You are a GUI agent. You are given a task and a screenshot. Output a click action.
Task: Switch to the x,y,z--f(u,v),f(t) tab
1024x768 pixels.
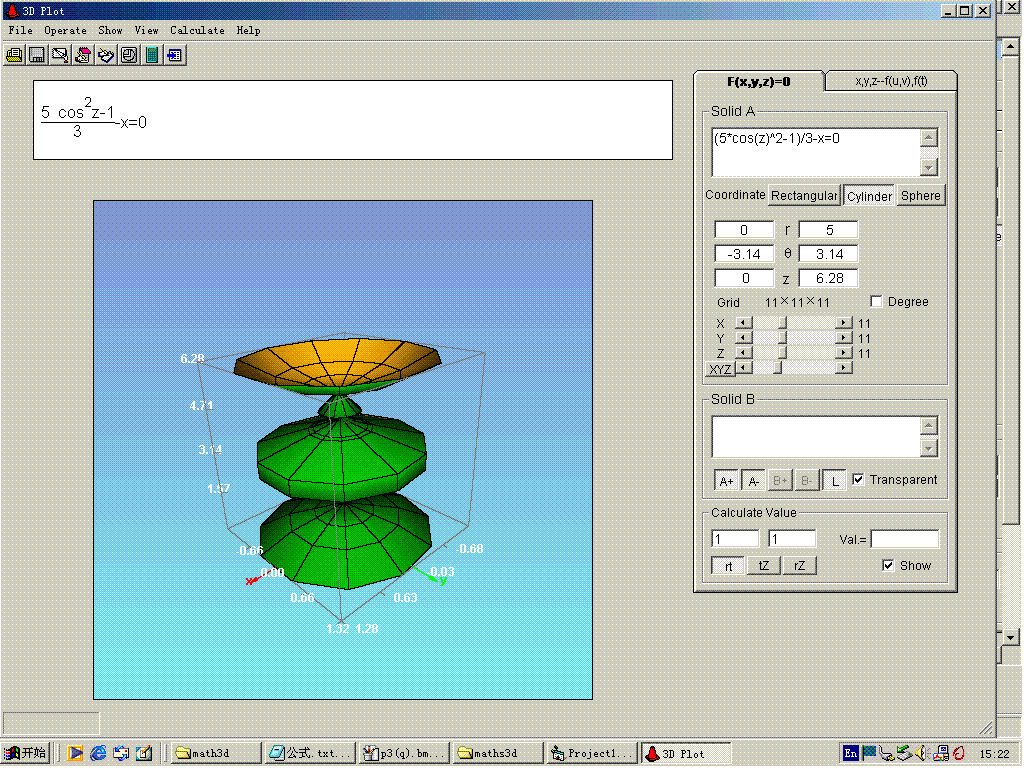coord(890,81)
